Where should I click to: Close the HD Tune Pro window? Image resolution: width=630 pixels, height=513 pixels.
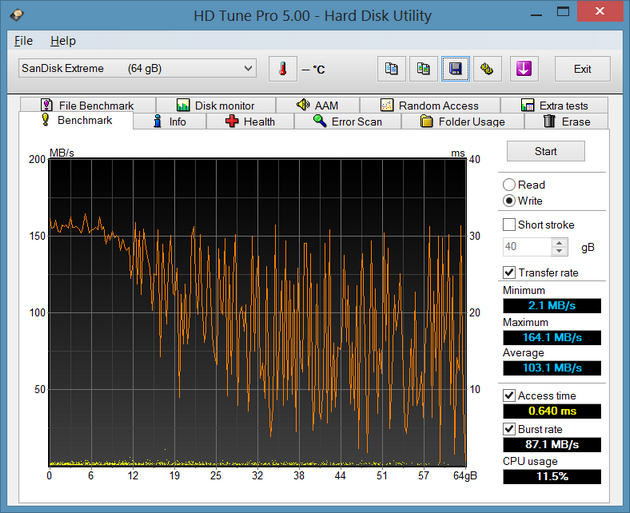(600, 11)
